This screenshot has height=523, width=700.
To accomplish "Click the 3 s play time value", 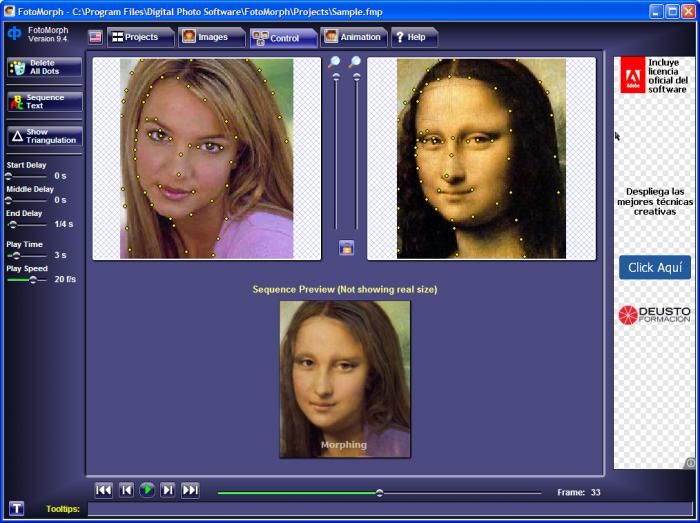I will click(x=61, y=255).
